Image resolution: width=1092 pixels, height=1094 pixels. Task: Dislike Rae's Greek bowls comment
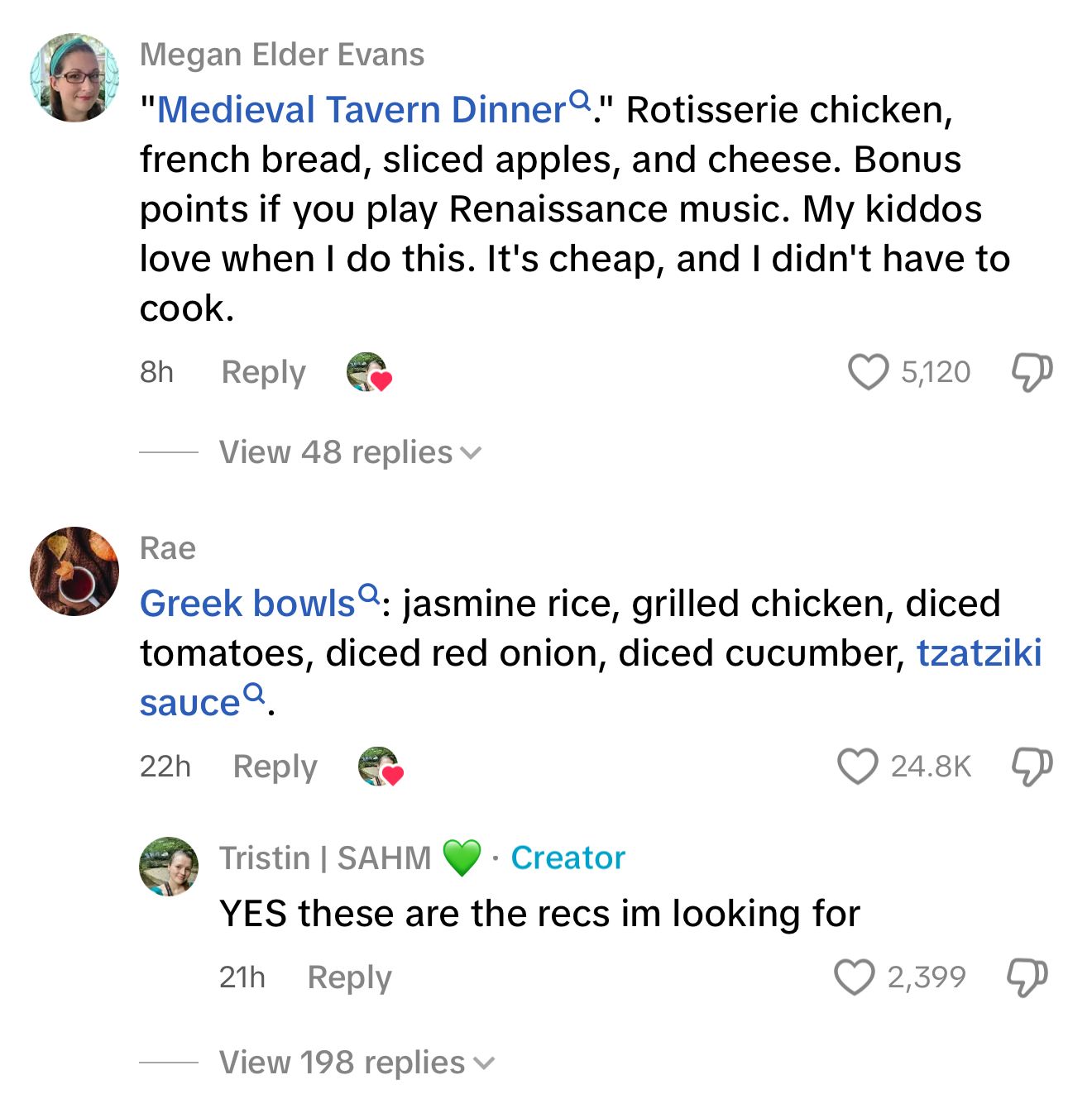(1032, 767)
